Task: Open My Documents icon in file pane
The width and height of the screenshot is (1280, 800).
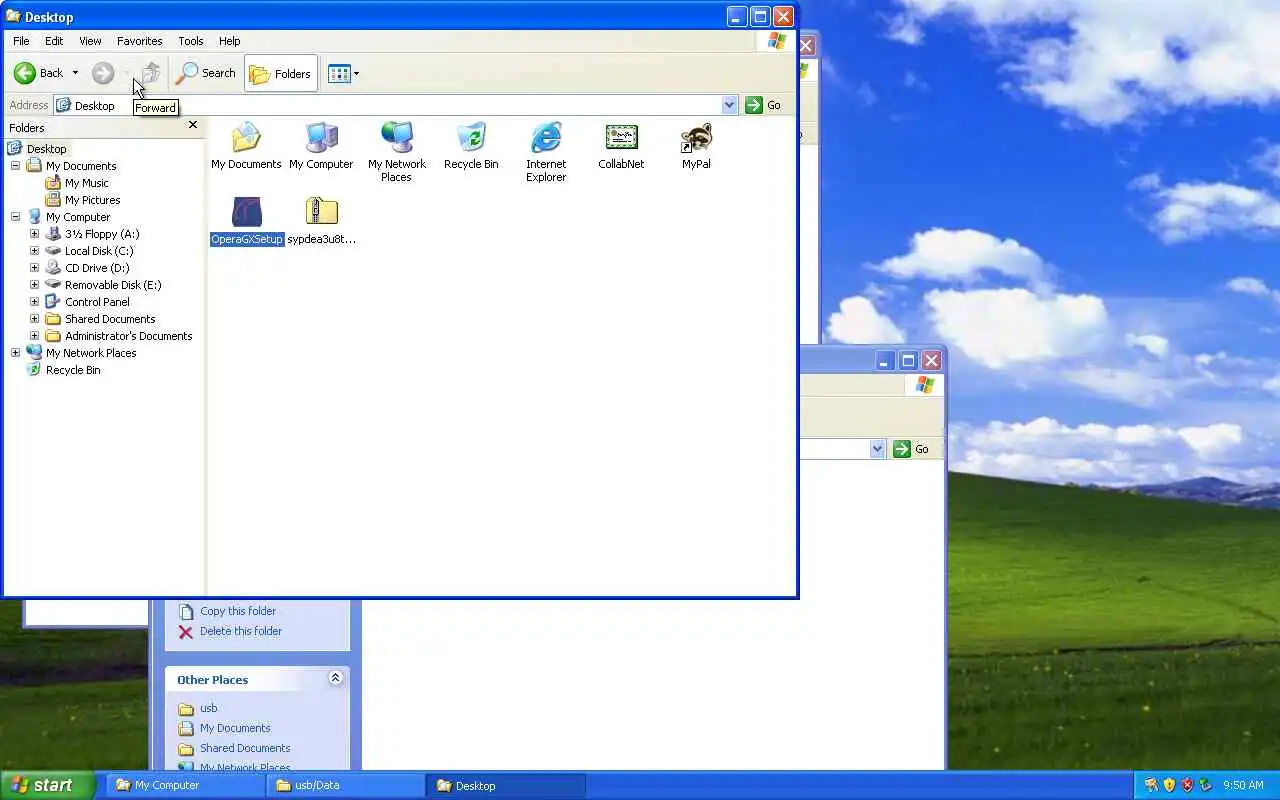Action: (246, 146)
